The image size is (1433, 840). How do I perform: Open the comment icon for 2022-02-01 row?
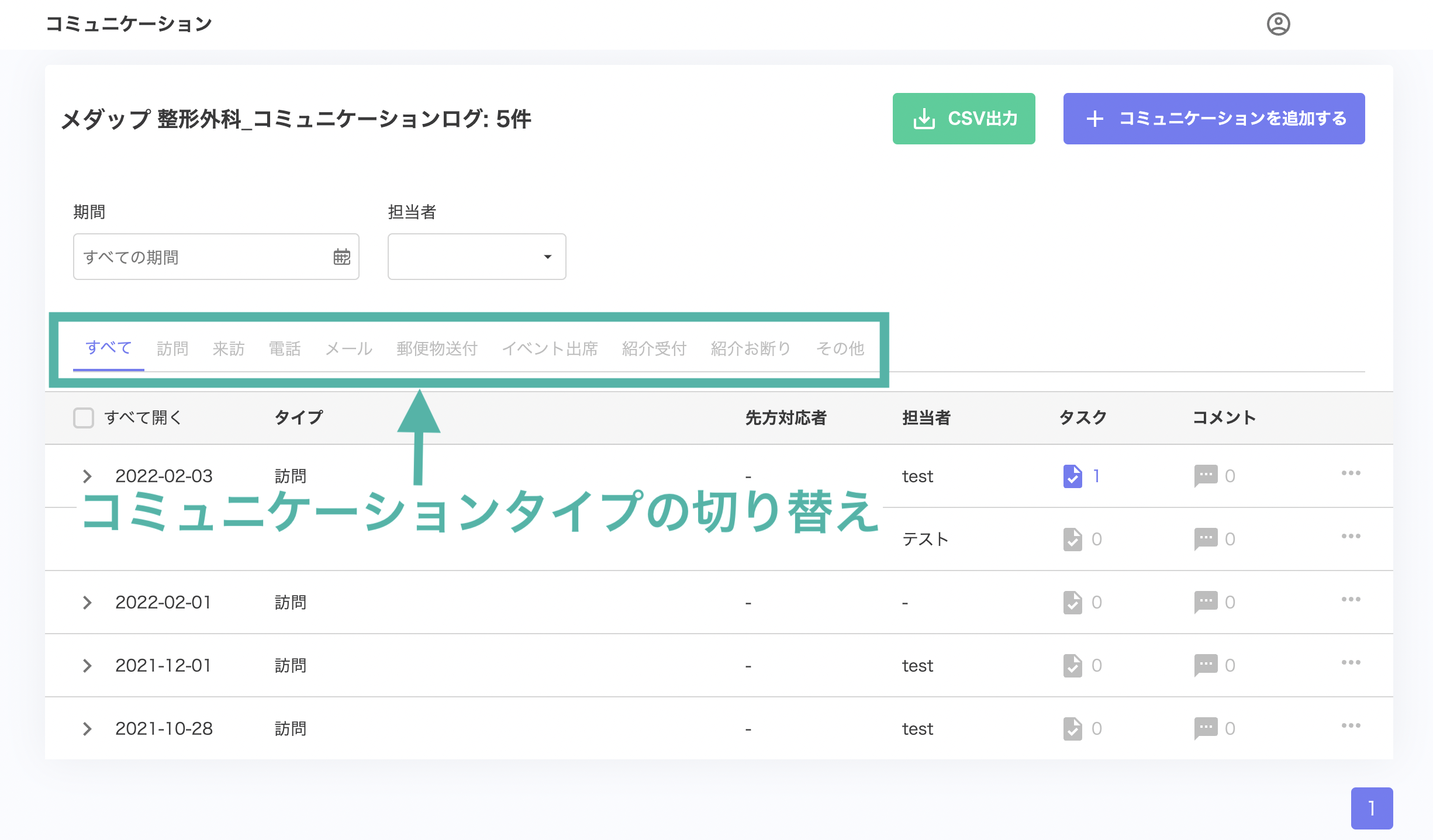pos(1206,602)
